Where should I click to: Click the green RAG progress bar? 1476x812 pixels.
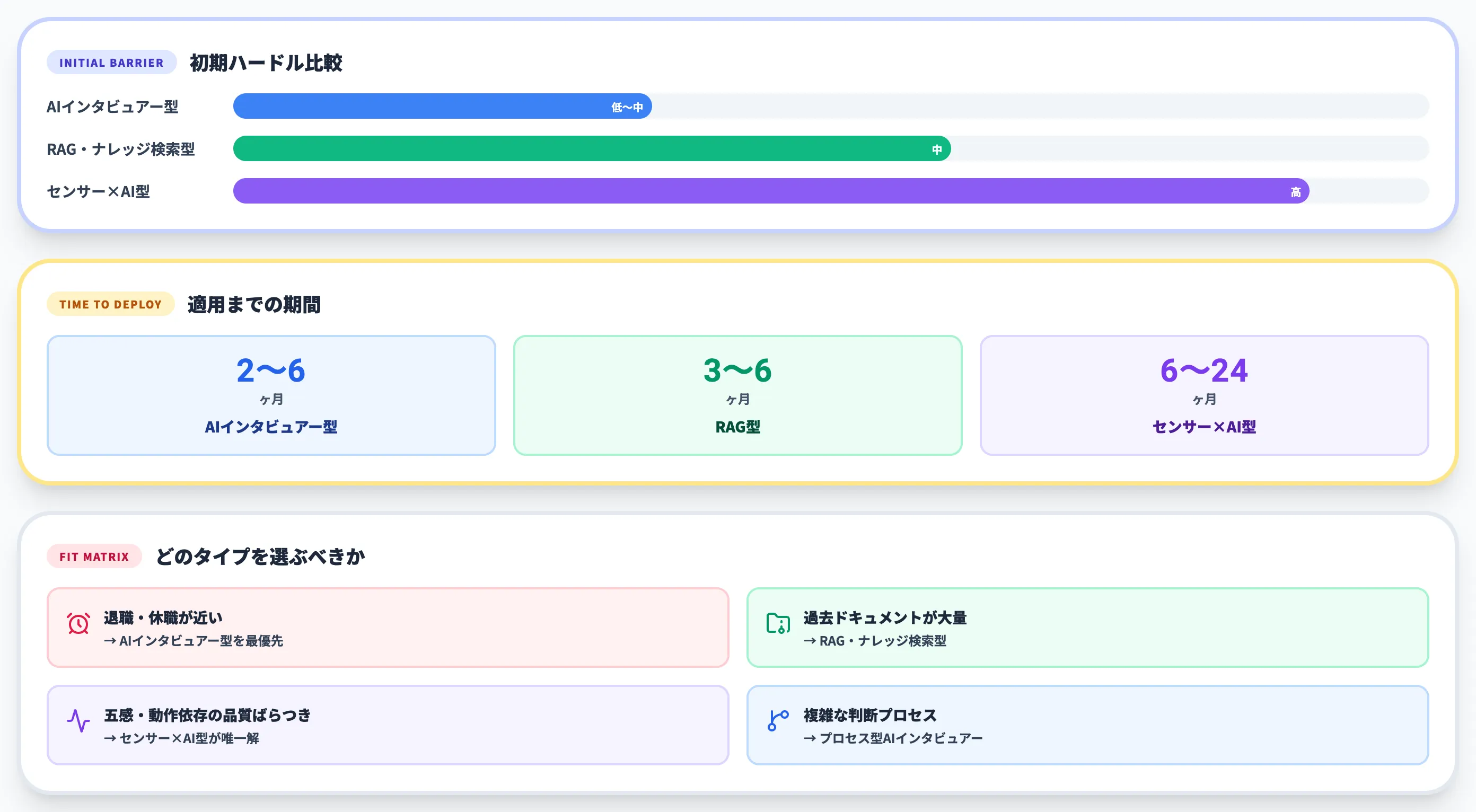click(591, 149)
